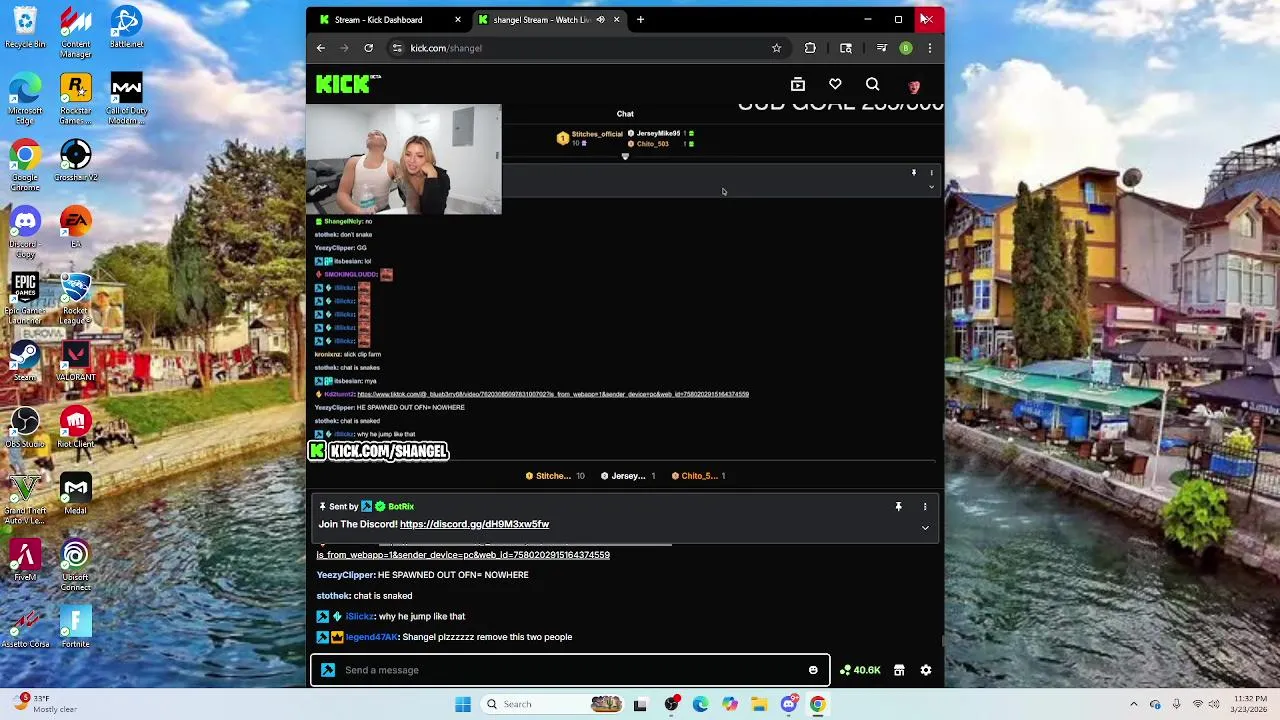Open Discord from the taskbar
The width and height of the screenshot is (1280, 720).
click(789, 704)
